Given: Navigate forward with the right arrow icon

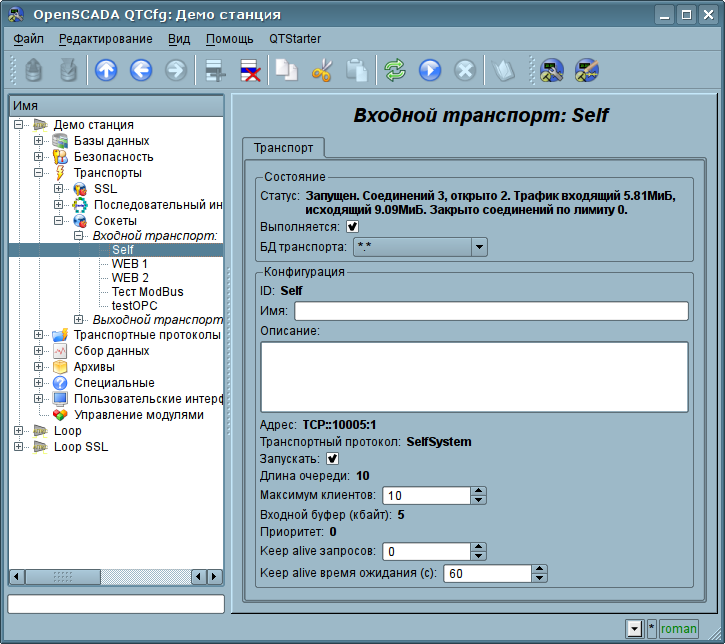Looking at the screenshot, I should [176, 71].
